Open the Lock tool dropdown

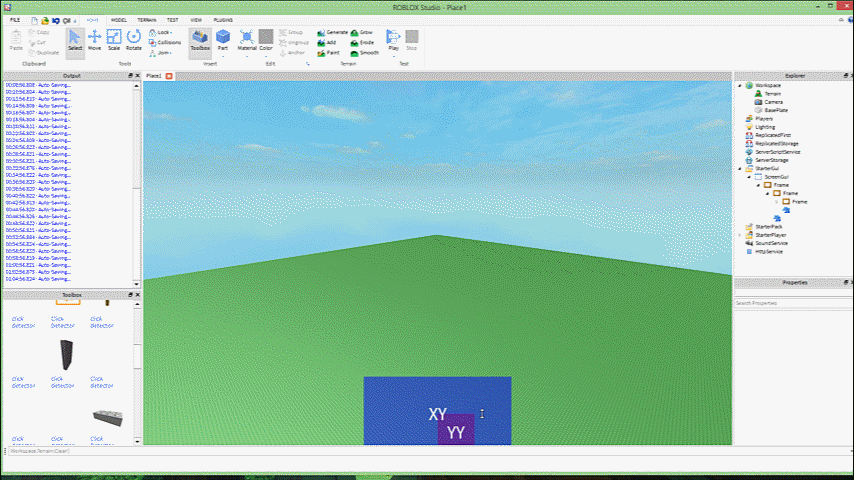pos(161,33)
